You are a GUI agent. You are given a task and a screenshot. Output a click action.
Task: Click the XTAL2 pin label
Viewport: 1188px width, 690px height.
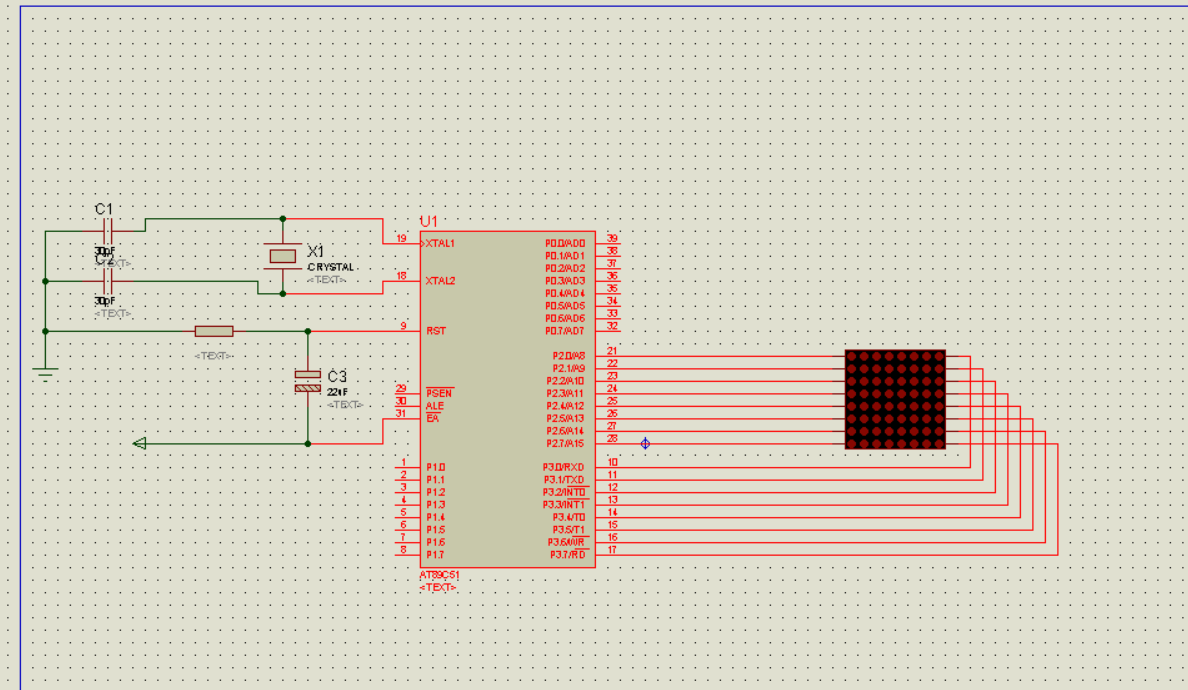(440, 281)
